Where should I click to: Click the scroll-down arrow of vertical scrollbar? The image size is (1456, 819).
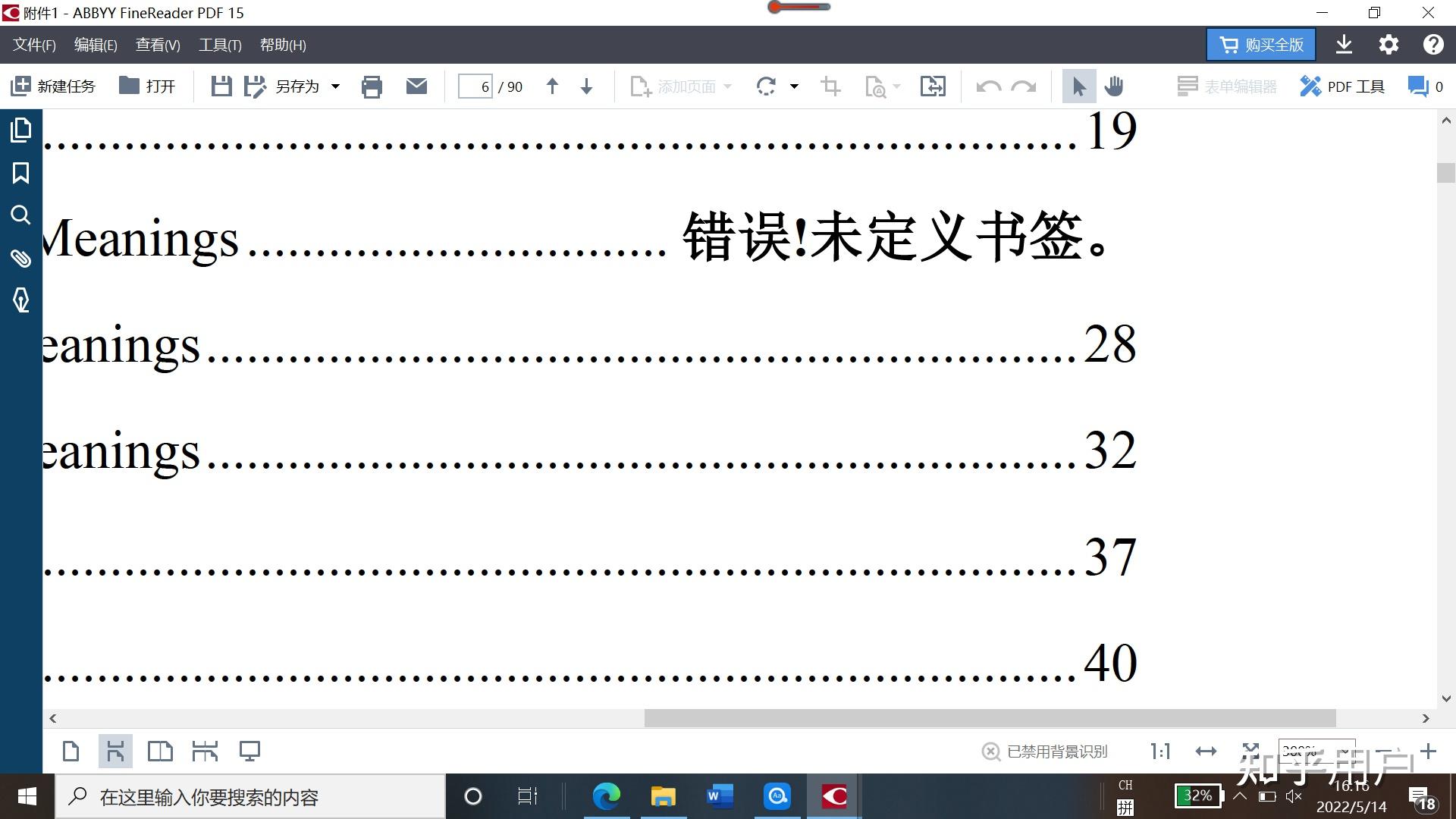coord(1446,698)
